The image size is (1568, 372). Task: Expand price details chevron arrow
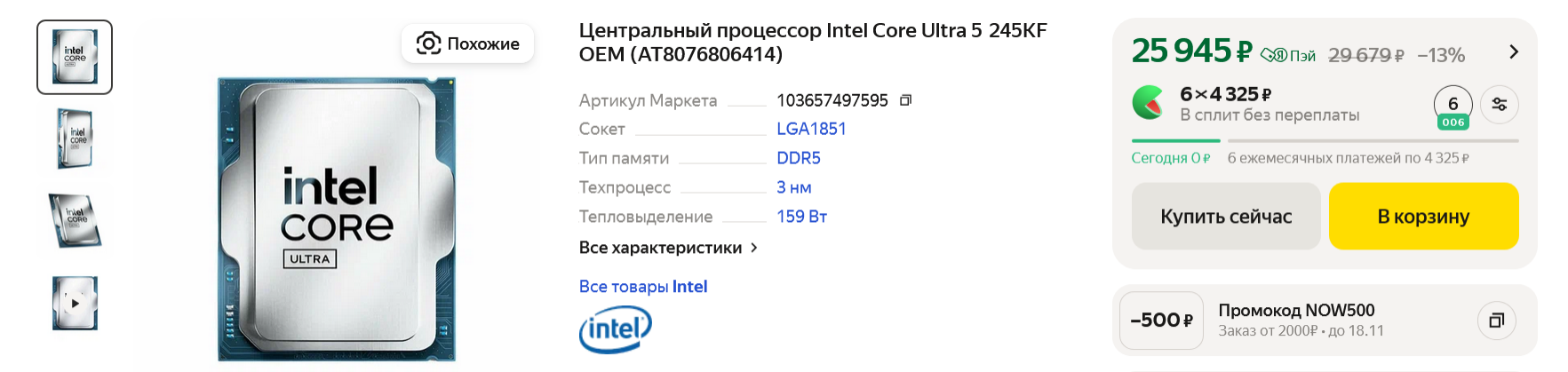point(1514,52)
